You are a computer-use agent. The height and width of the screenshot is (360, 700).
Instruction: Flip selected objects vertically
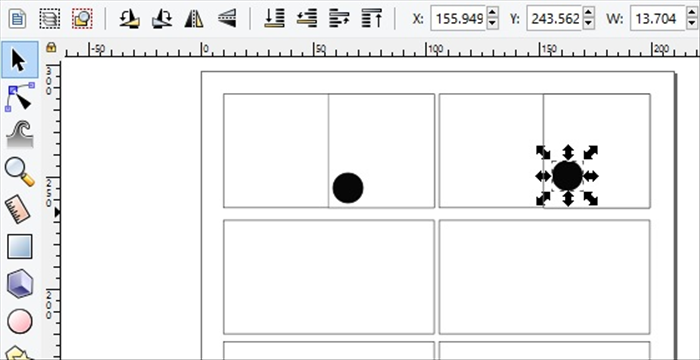point(227,19)
